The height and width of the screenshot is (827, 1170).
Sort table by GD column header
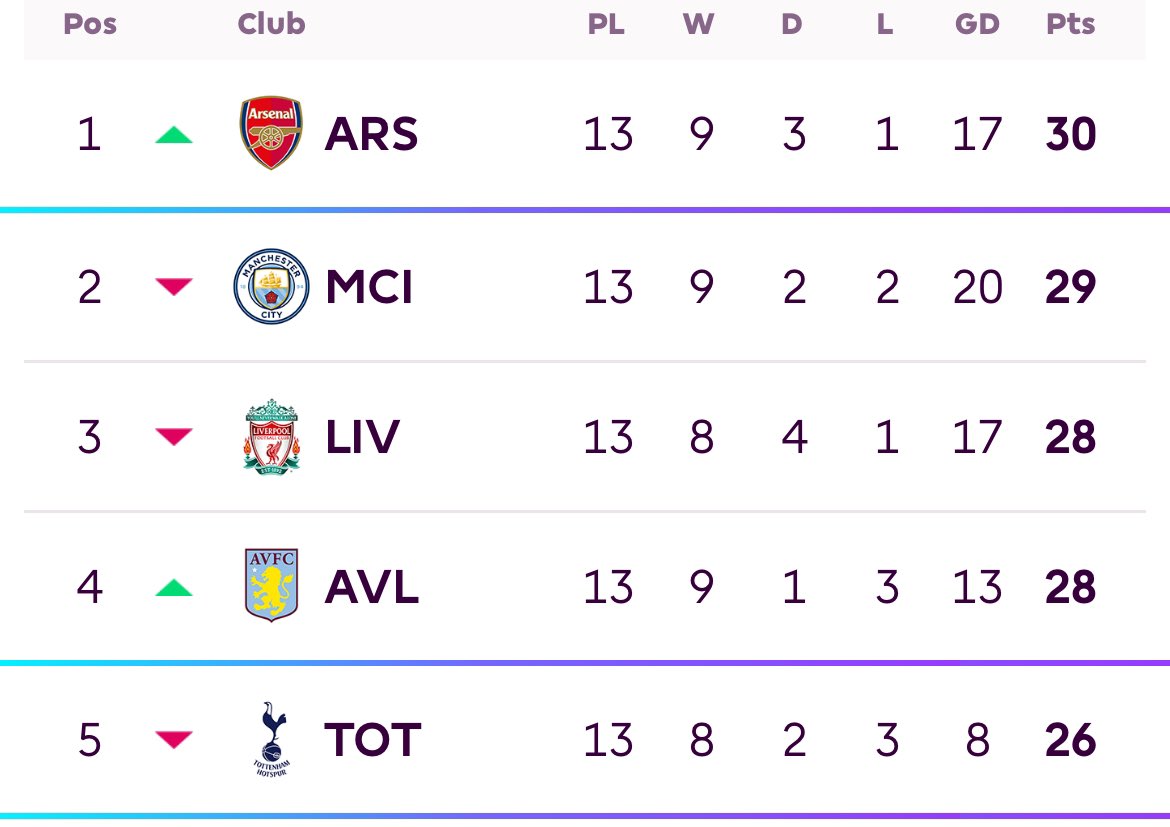(977, 24)
